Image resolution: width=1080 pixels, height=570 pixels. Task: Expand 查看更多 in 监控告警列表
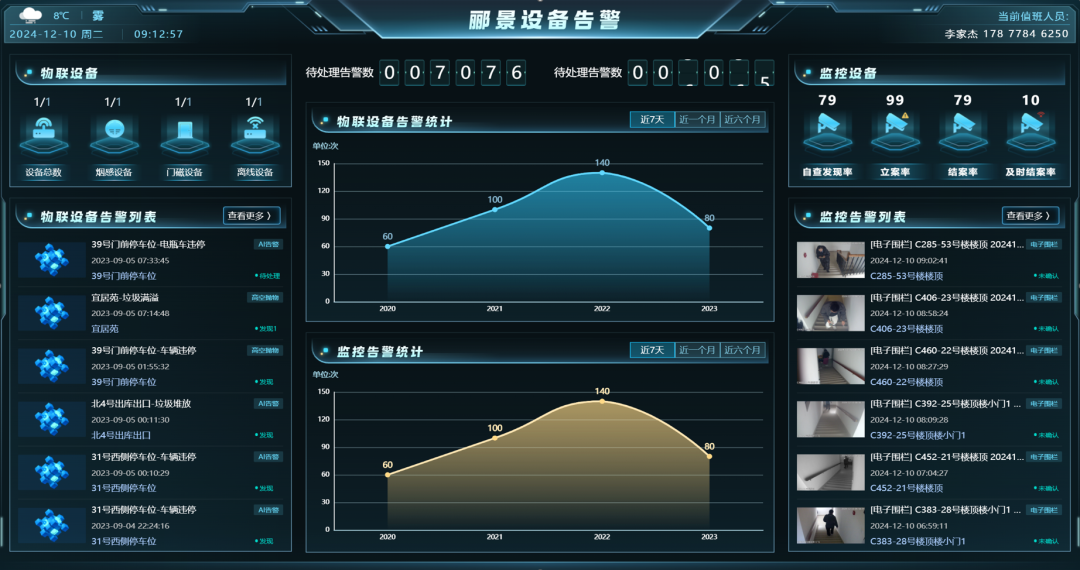point(1030,216)
